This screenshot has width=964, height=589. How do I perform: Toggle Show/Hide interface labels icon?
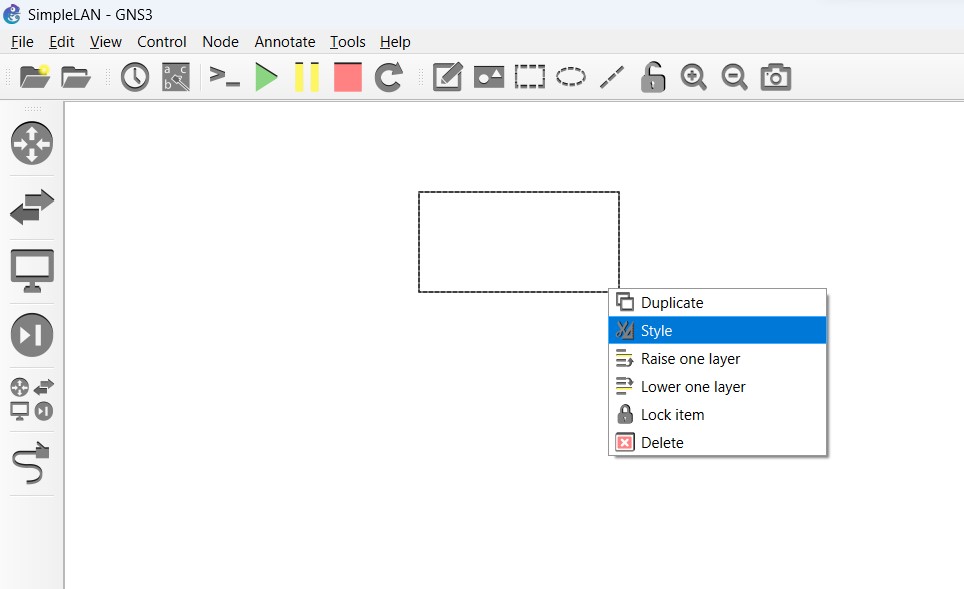[x=176, y=77]
